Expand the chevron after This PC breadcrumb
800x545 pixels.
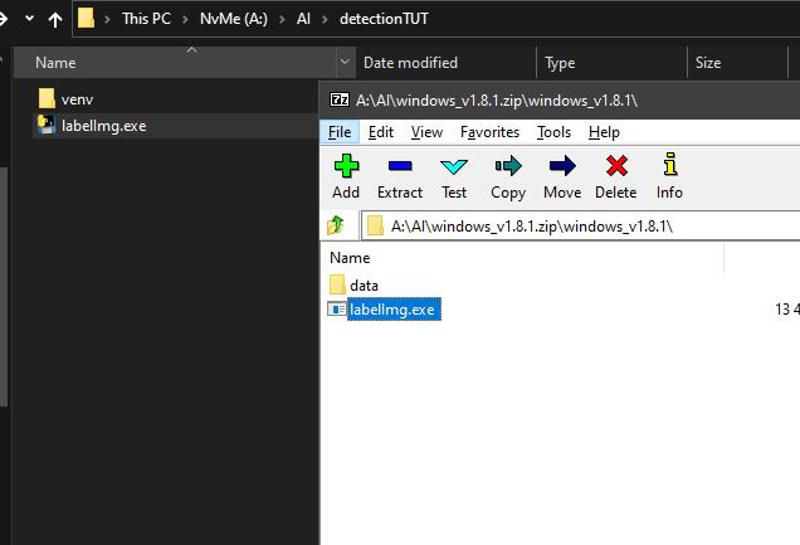(x=185, y=19)
